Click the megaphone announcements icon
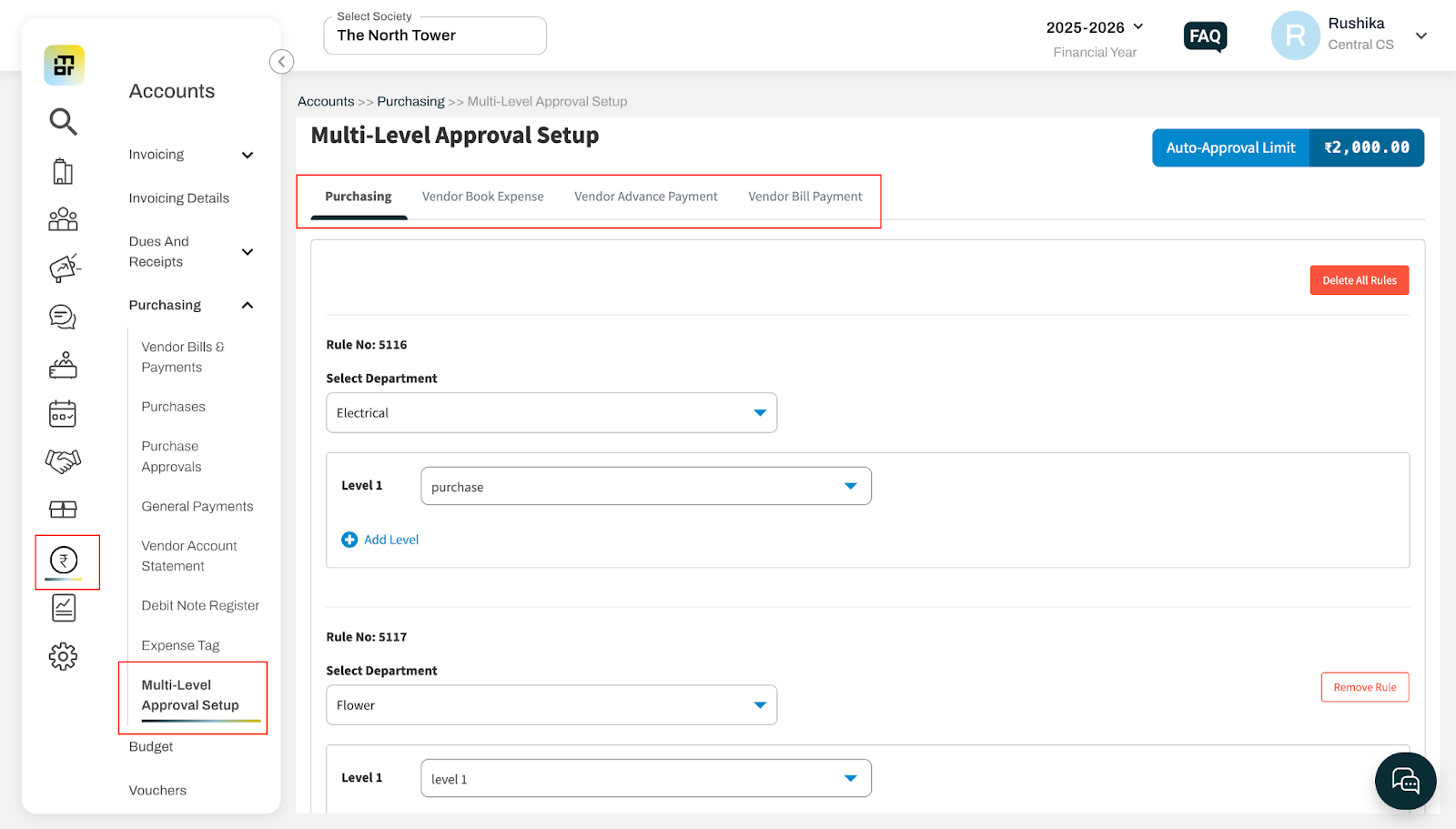This screenshot has width=1456, height=829. (64, 268)
